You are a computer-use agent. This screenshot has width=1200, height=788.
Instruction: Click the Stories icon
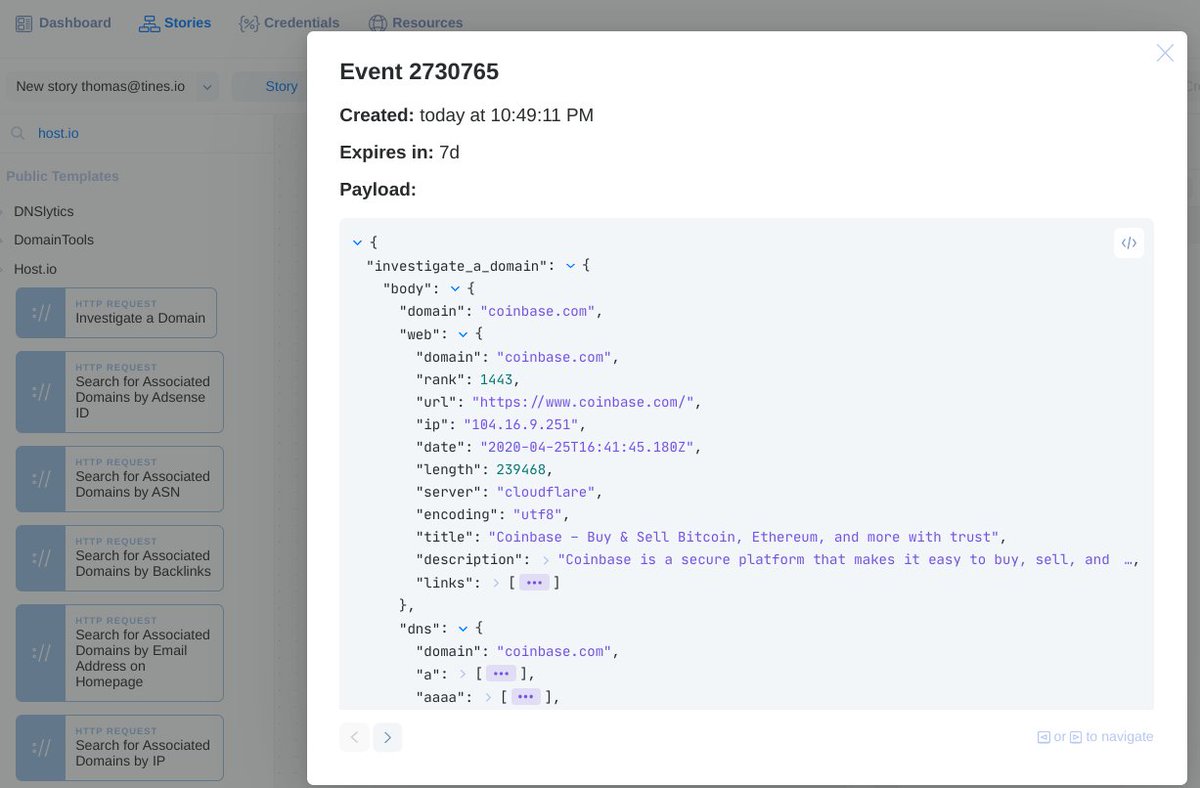(149, 23)
